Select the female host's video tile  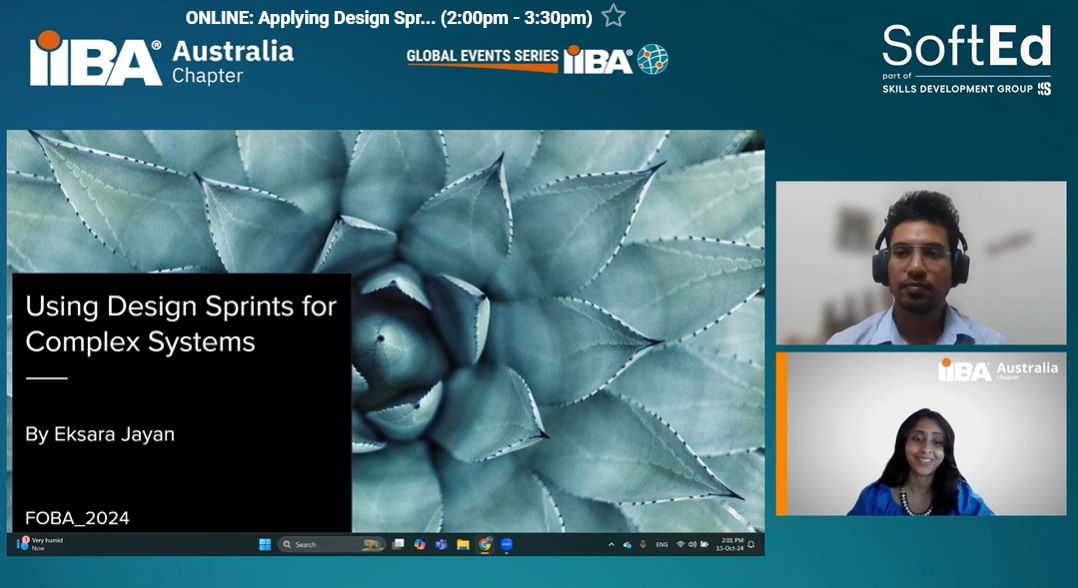click(x=921, y=434)
